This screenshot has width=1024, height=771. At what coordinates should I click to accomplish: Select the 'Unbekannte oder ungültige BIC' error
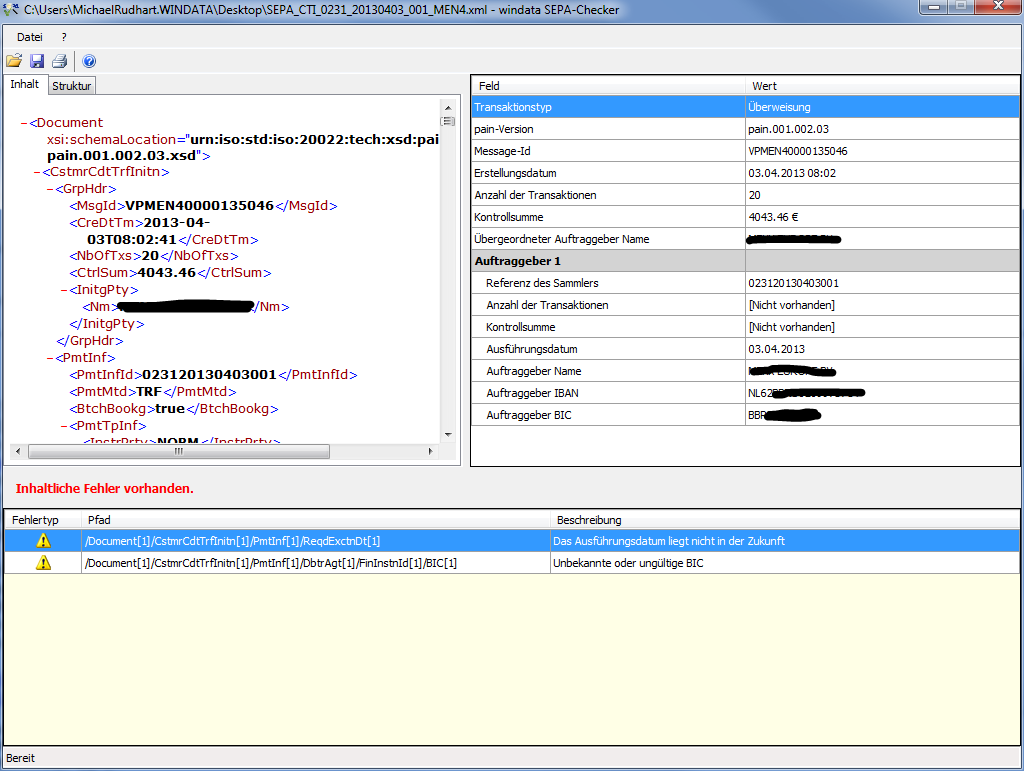[x=512, y=563]
